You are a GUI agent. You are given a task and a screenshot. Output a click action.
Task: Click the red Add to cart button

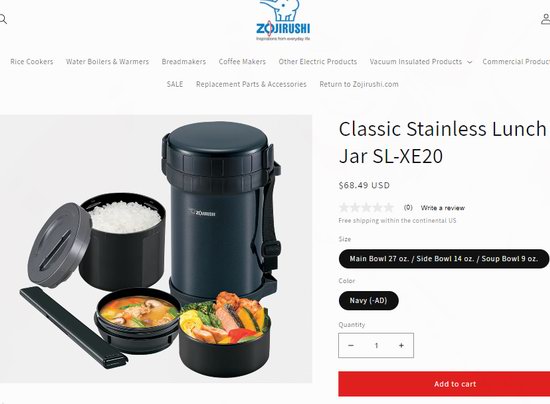pos(444,384)
